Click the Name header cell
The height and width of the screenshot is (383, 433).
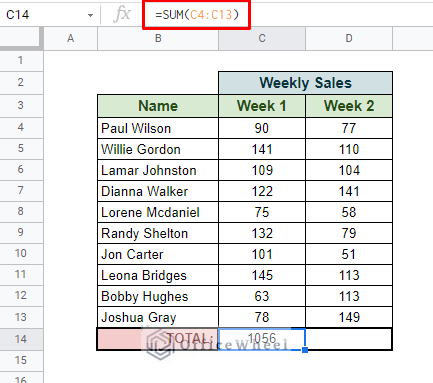point(158,106)
